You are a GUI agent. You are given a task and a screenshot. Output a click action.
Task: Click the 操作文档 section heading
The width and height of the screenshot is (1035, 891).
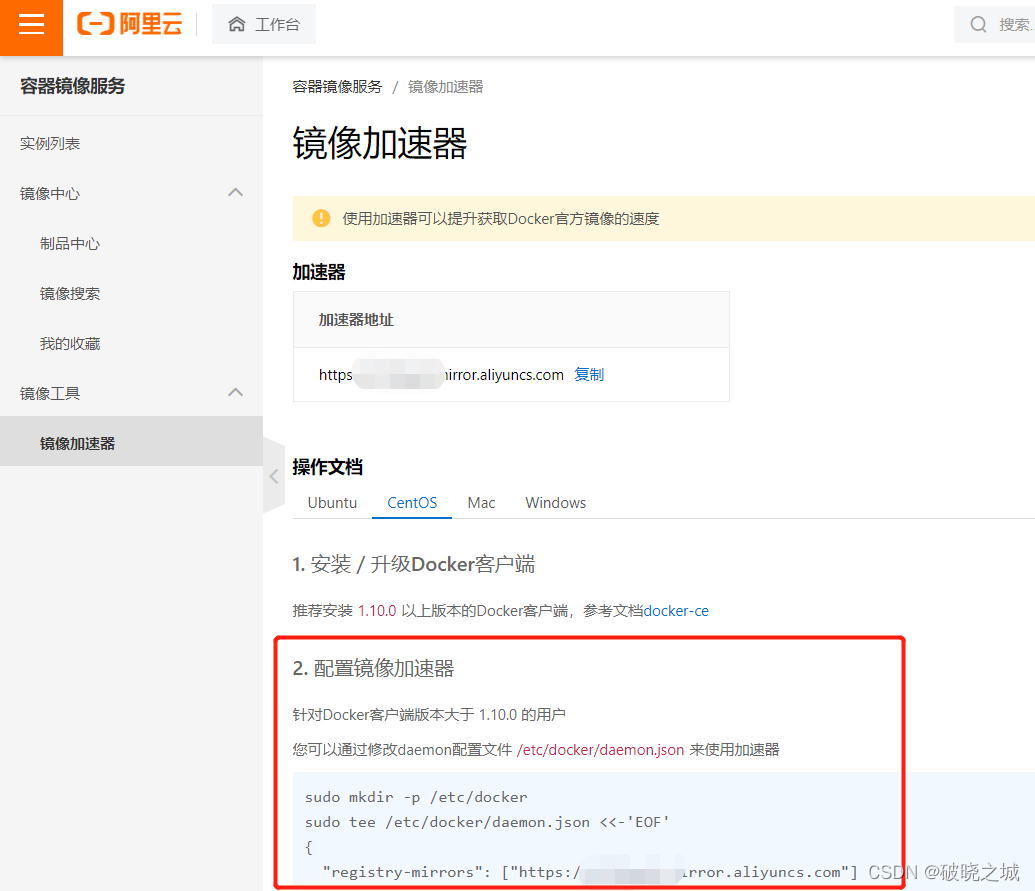pyautogui.click(x=327, y=467)
